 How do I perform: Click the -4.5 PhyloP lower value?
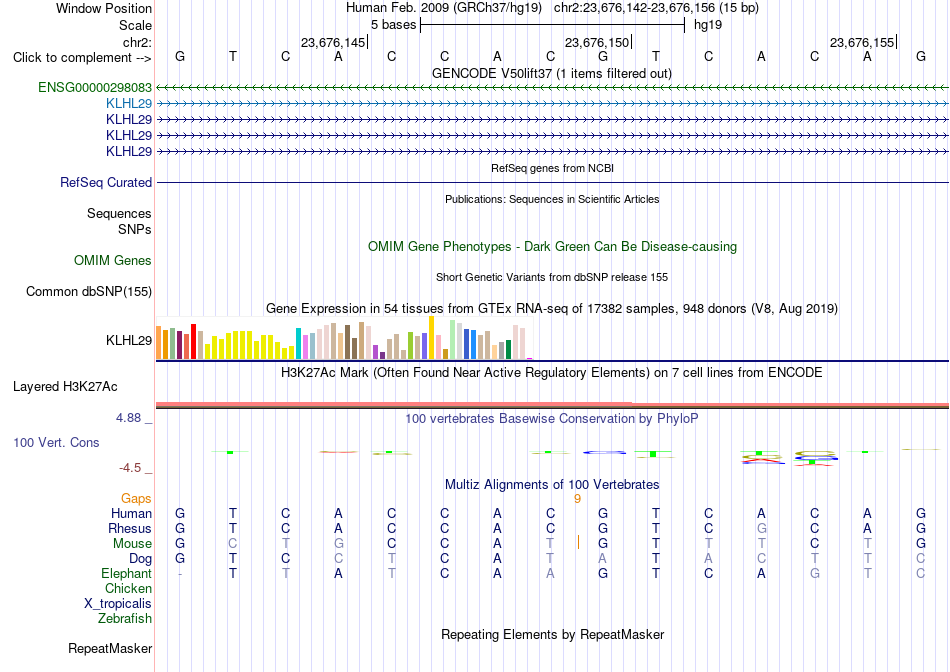[x=130, y=468]
